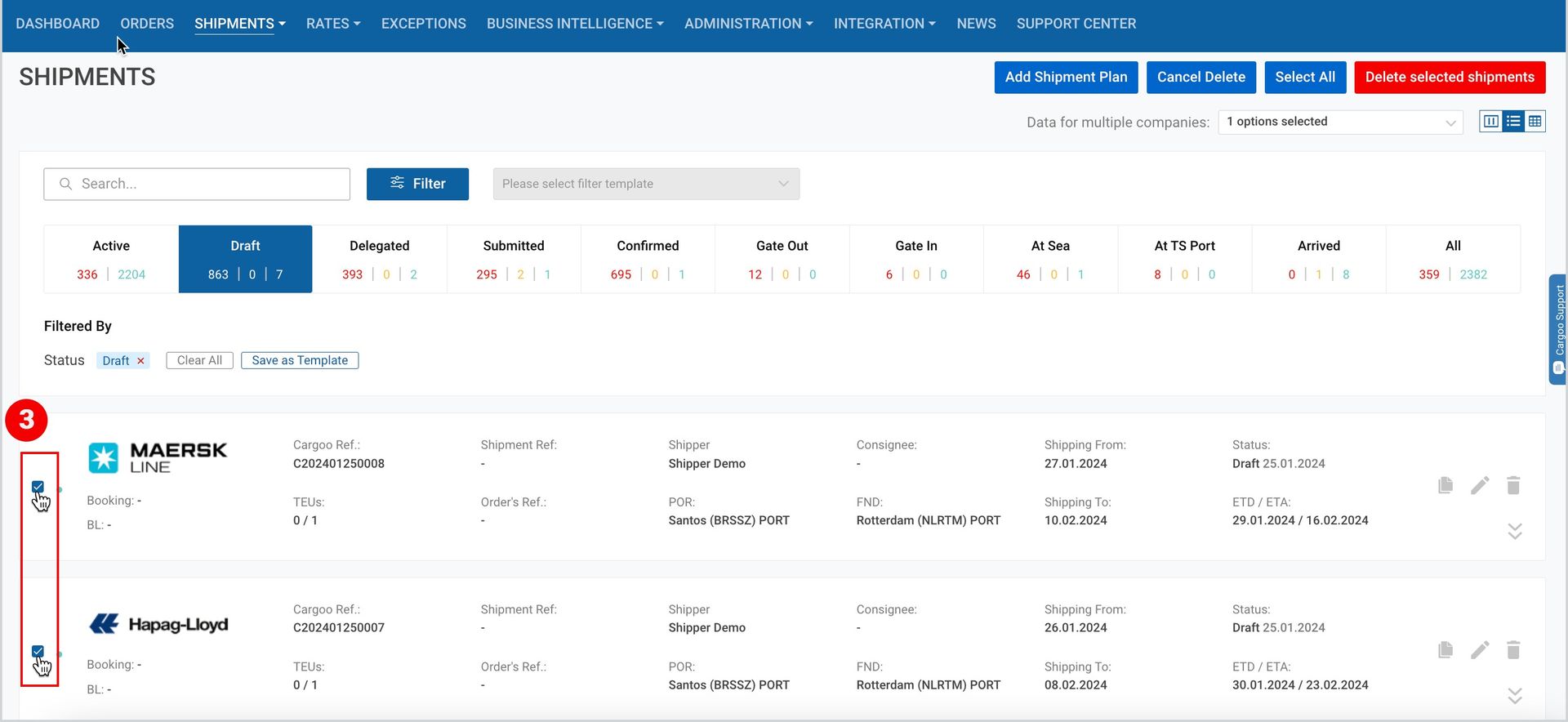Expand Maersk shipment details chevron
This screenshot has width=1568, height=722.
pyautogui.click(x=1515, y=532)
